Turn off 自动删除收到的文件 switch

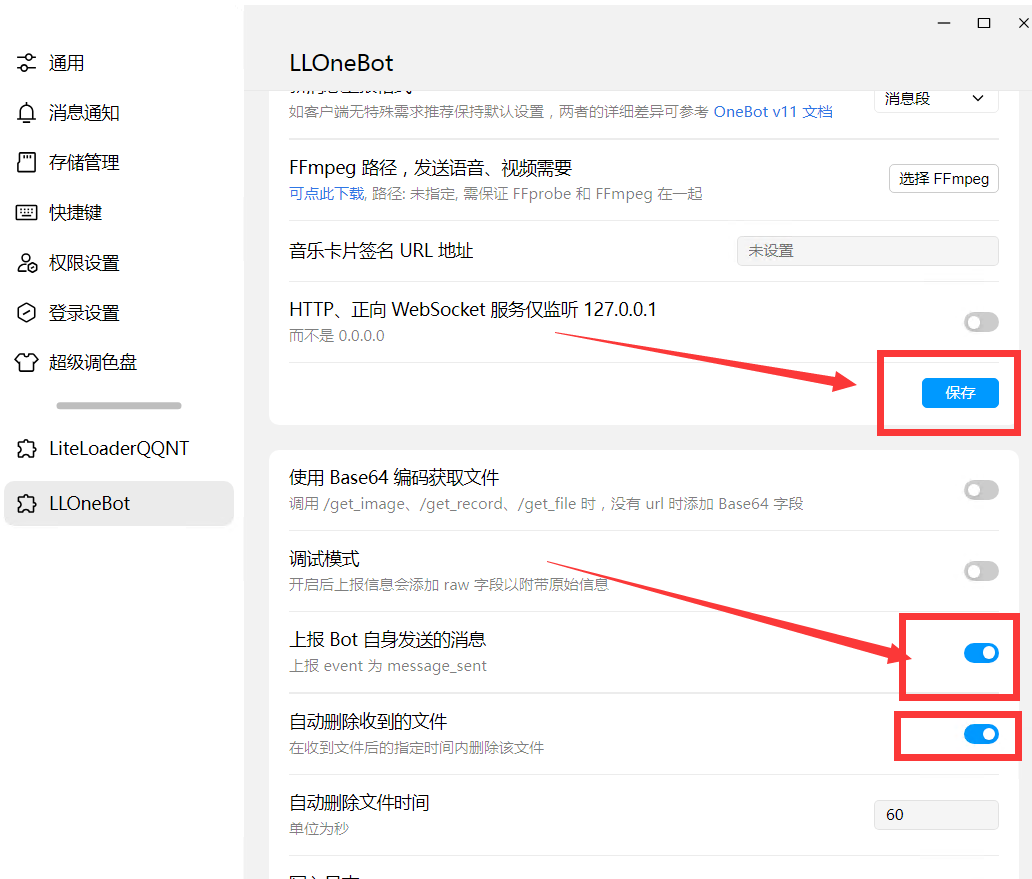(x=980, y=734)
